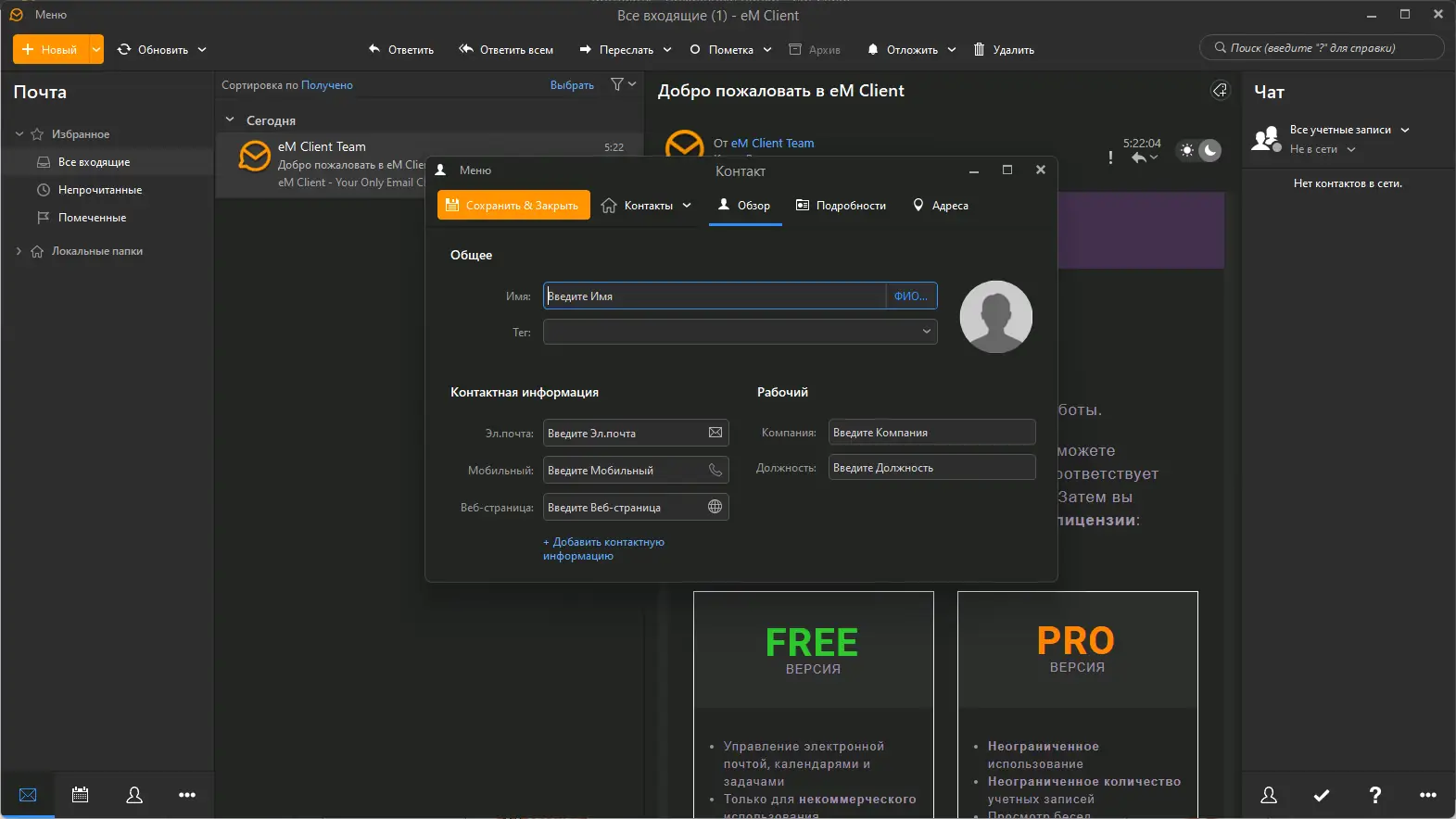Click the Archive (Архив) toolbar button
Screen dimensions: 1456x819
coord(815,49)
